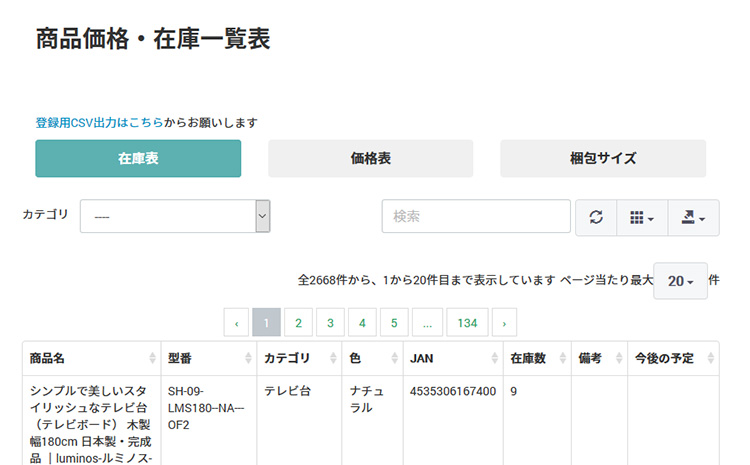The height and width of the screenshot is (465, 750).
Task: Sort by 型番 column arrows
Action: click(x=248, y=358)
